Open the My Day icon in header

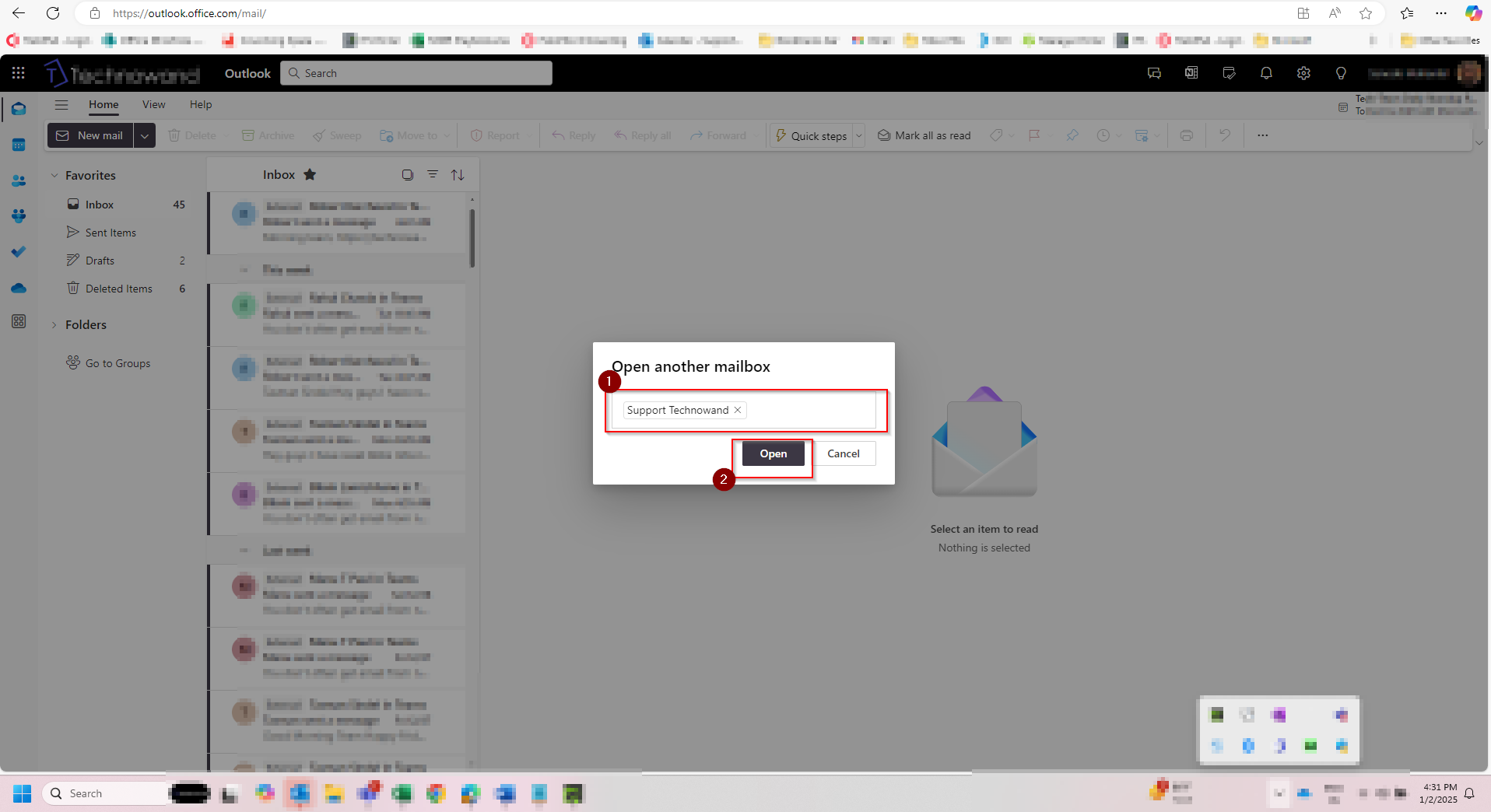click(x=1229, y=73)
